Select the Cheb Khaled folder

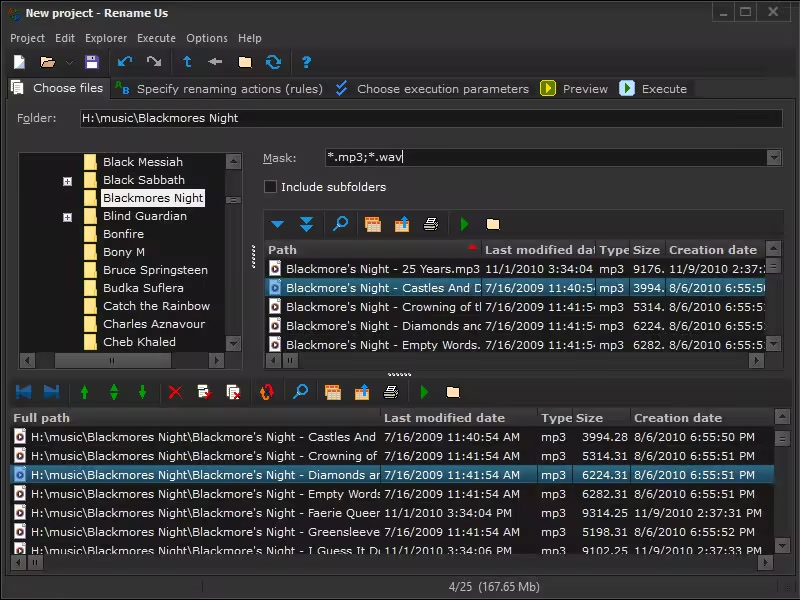[x=139, y=342]
